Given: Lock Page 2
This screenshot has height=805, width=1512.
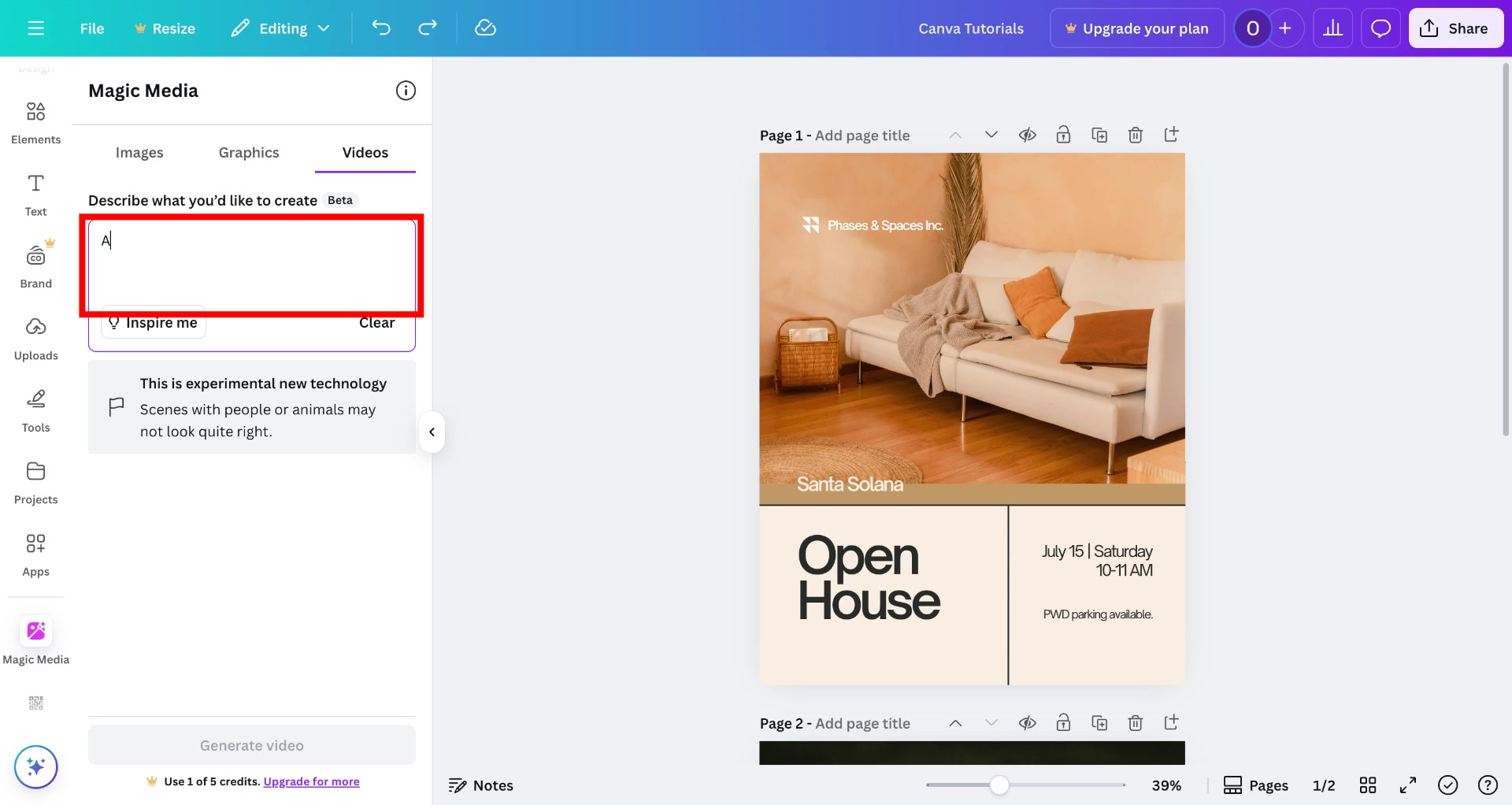Looking at the screenshot, I should coord(1064,722).
